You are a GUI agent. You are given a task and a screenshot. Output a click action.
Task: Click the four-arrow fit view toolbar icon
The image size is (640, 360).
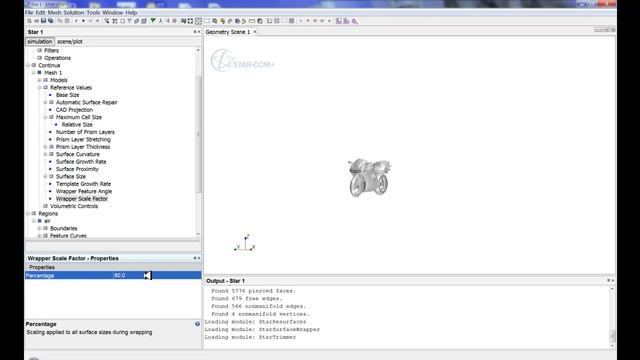tap(191, 21)
